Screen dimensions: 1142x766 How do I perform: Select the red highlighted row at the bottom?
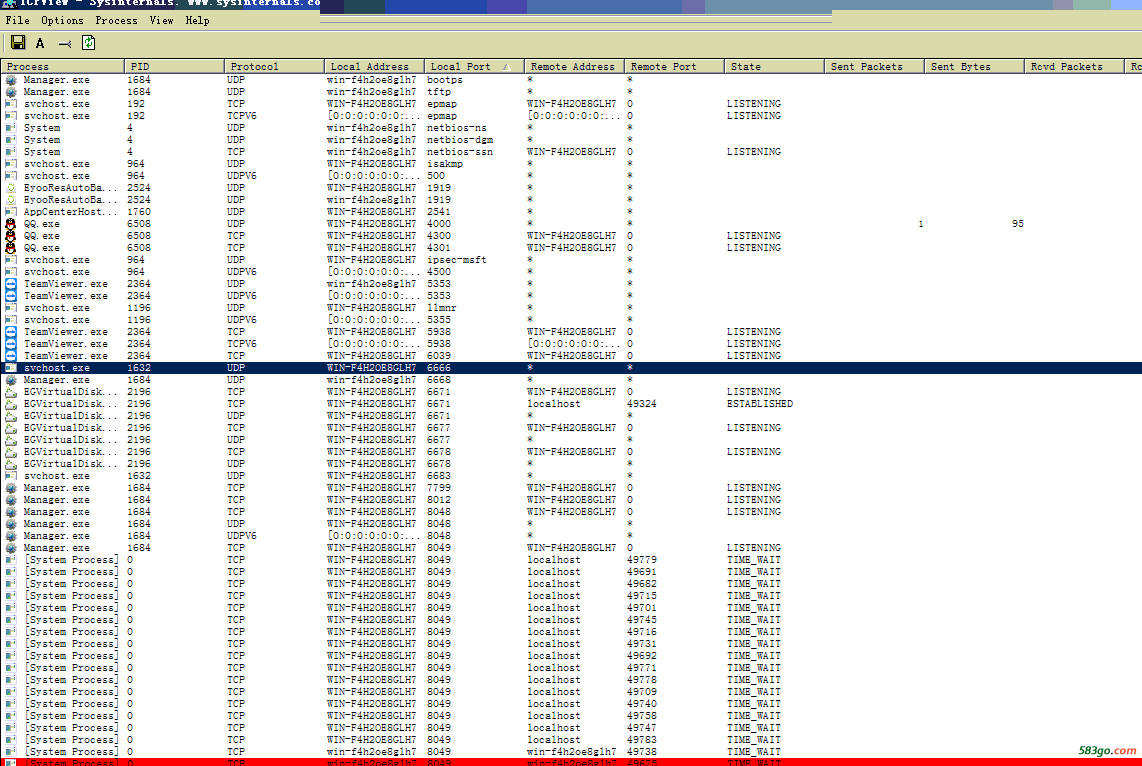[x=400, y=762]
